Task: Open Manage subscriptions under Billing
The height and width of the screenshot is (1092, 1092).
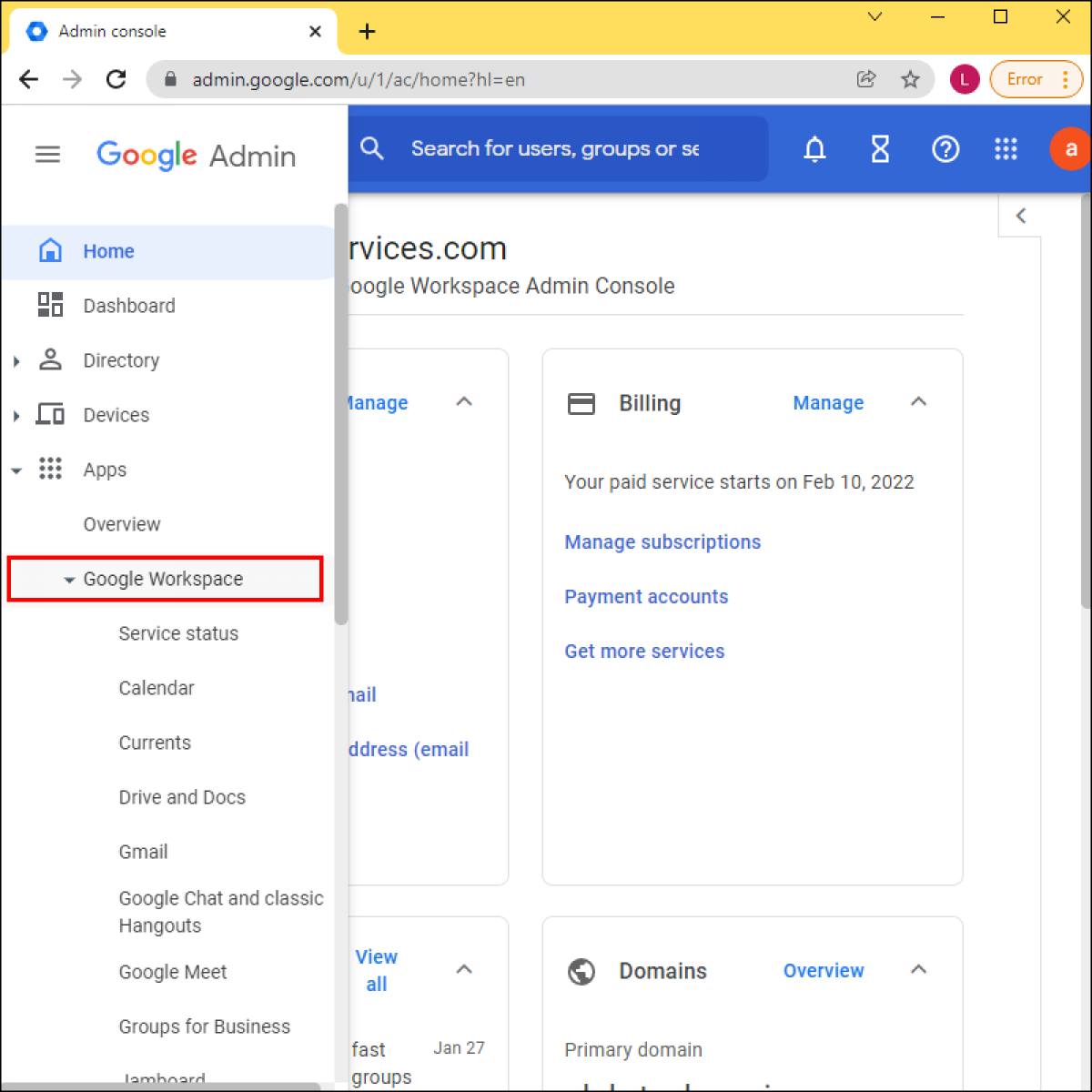Action: pos(662,541)
